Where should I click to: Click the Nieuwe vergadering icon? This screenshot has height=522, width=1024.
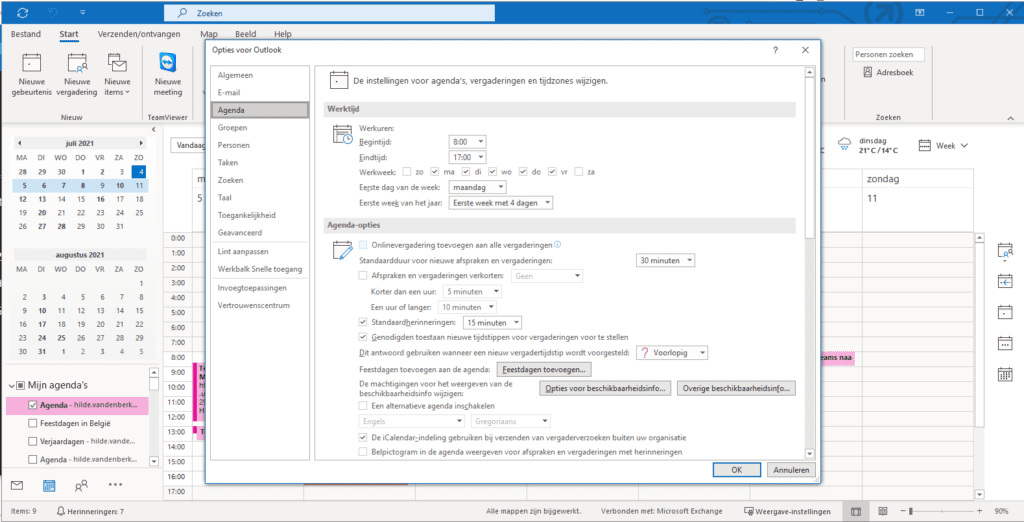[78, 63]
